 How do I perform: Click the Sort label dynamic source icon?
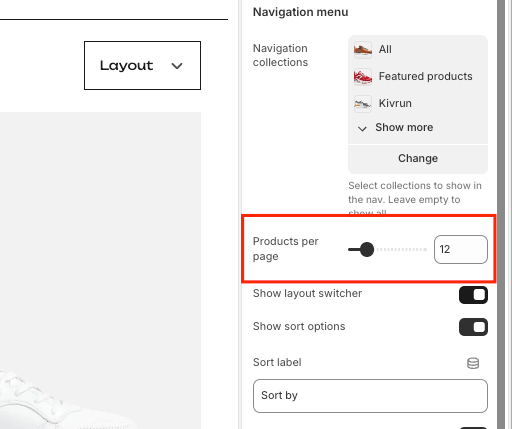click(x=473, y=363)
